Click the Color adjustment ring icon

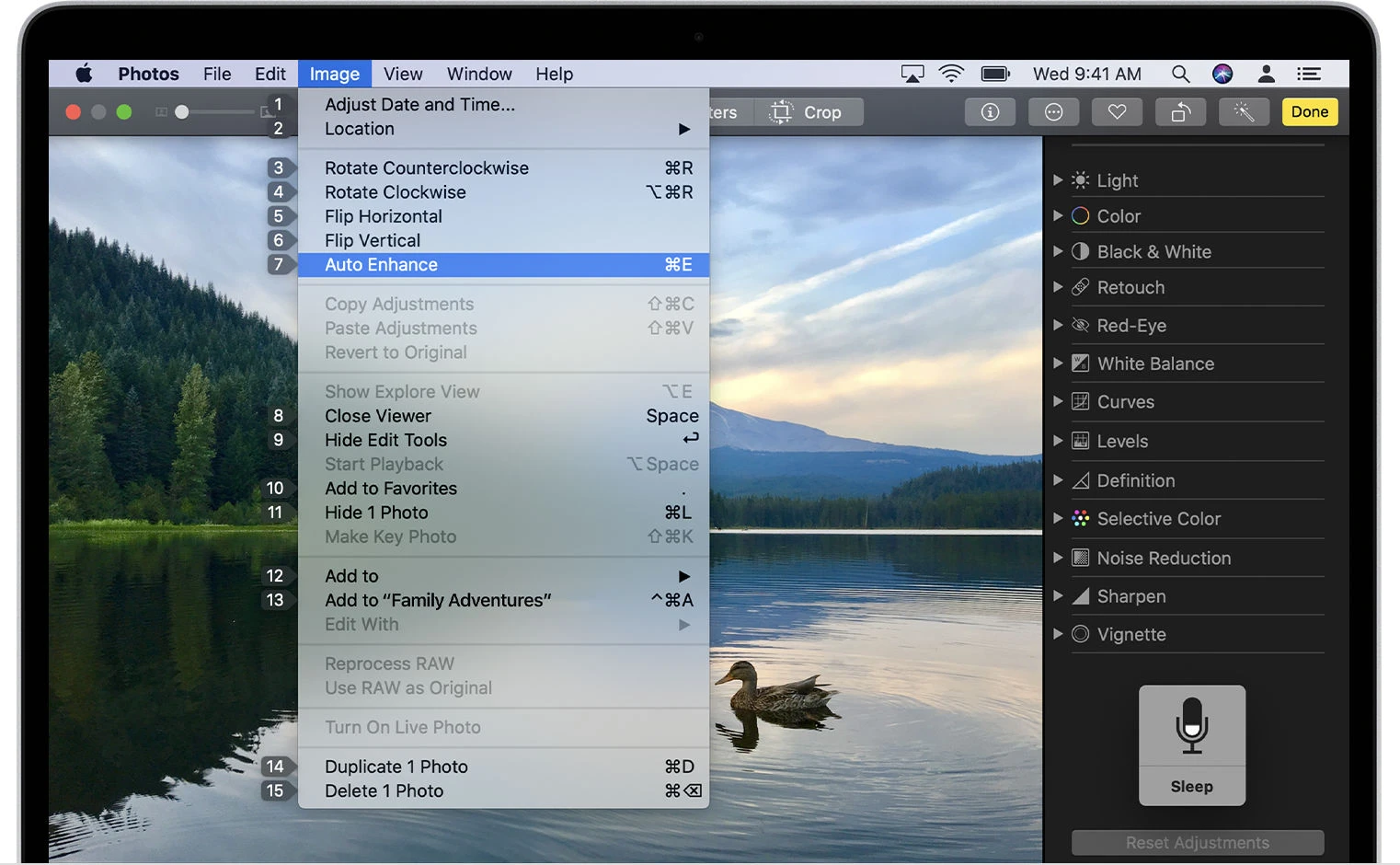coord(1081,215)
